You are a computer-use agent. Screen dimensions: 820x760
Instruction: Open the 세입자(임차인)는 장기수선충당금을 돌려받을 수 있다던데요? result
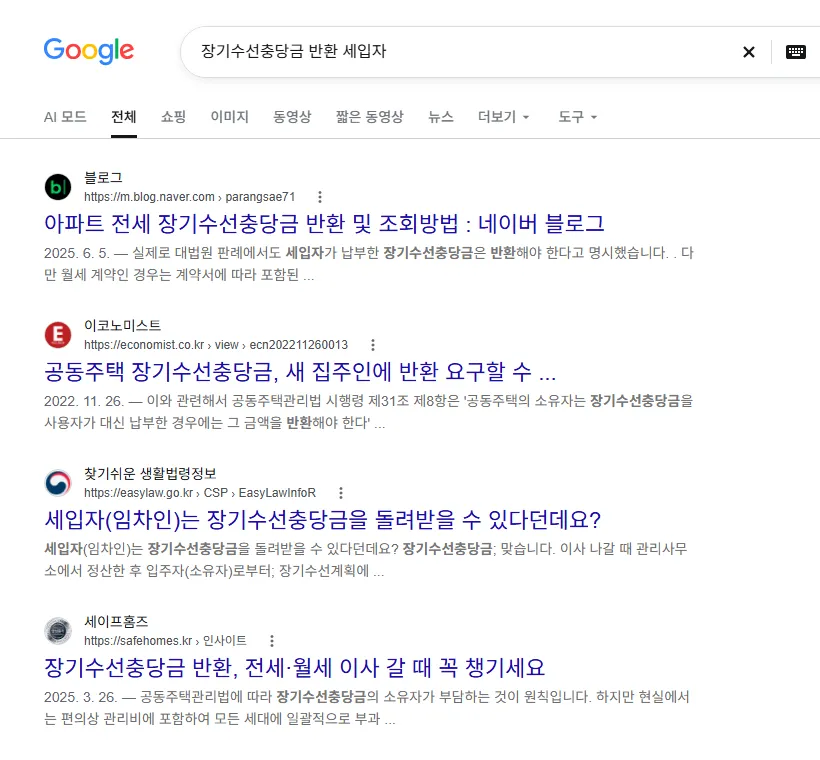(323, 520)
